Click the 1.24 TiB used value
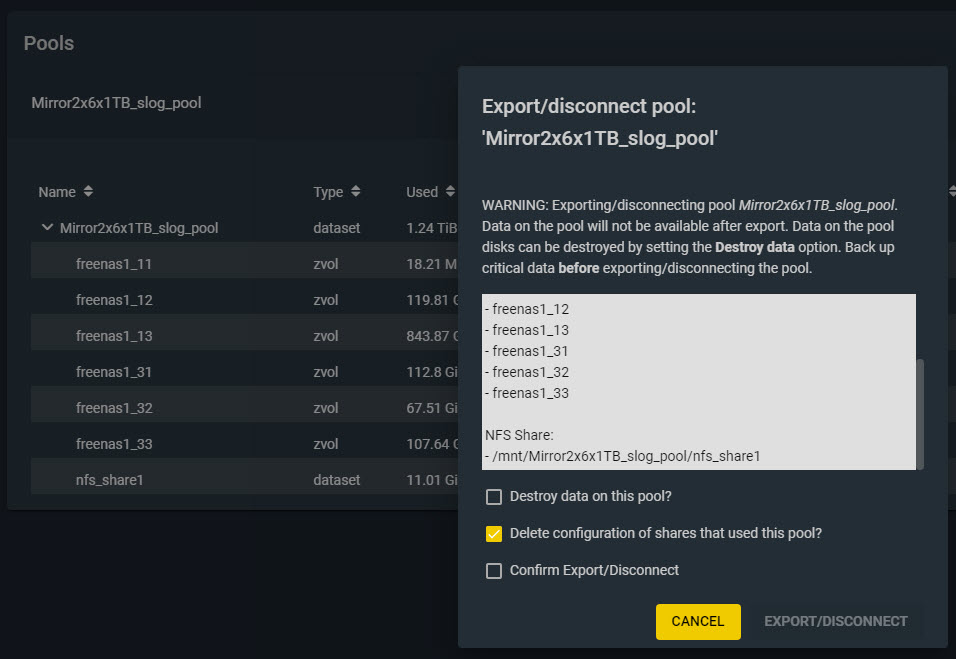This screenshot has width=956, height=659. pyautogui.click(x=432, y=228)
